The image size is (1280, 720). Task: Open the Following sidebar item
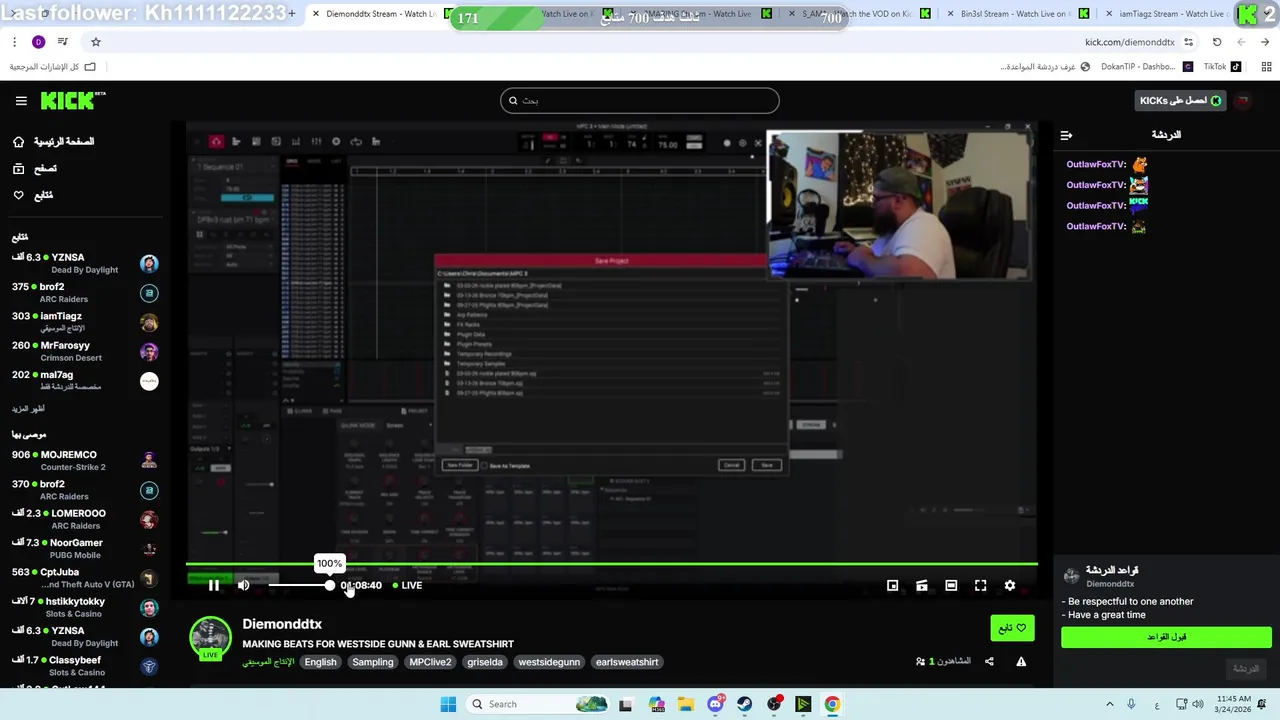click(x=33, y=195)
